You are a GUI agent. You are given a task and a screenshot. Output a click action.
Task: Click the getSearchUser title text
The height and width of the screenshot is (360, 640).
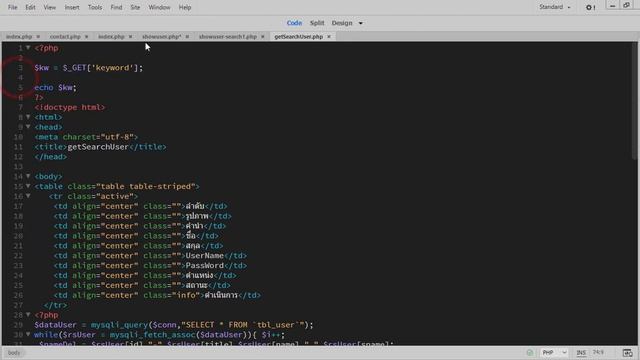click(98, 147)
